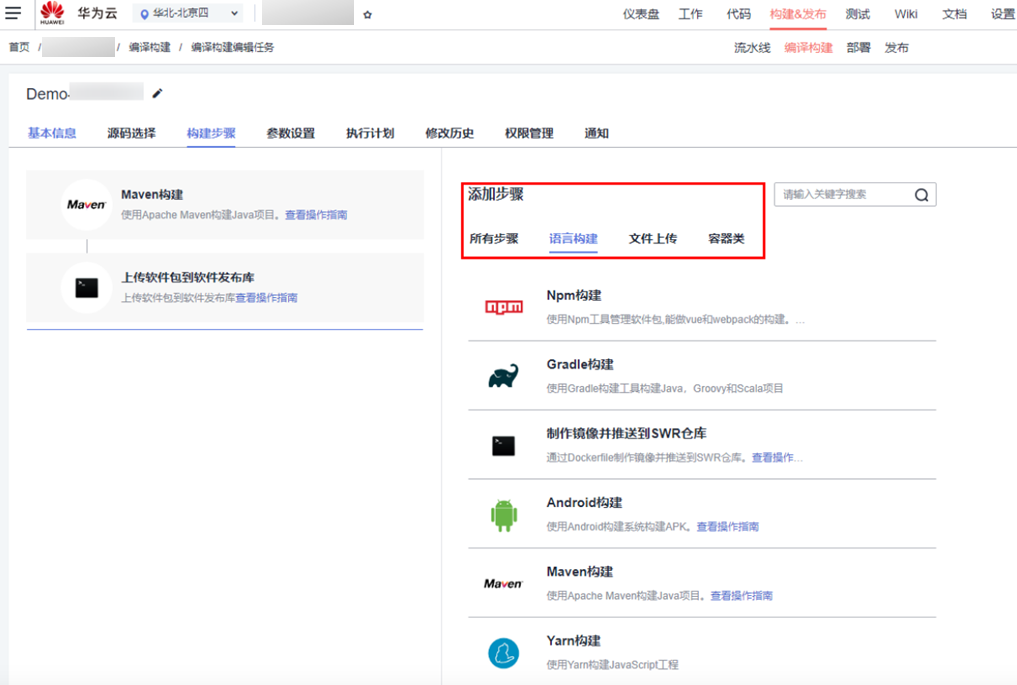
Task: Click terminal icon of upload package step
Action: coord(86,287)
